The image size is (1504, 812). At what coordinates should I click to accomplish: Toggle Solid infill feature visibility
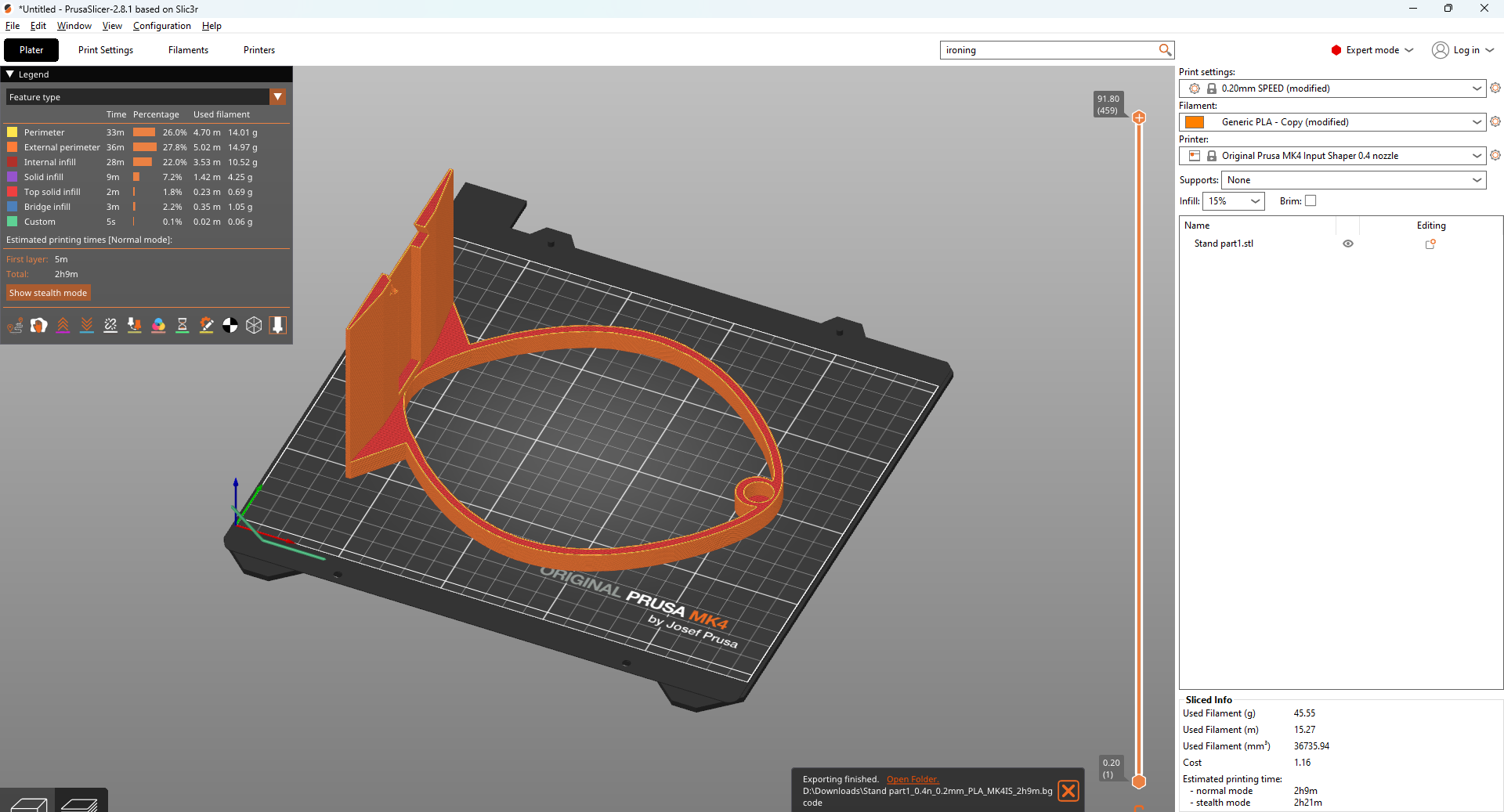[x=43, y=177]
